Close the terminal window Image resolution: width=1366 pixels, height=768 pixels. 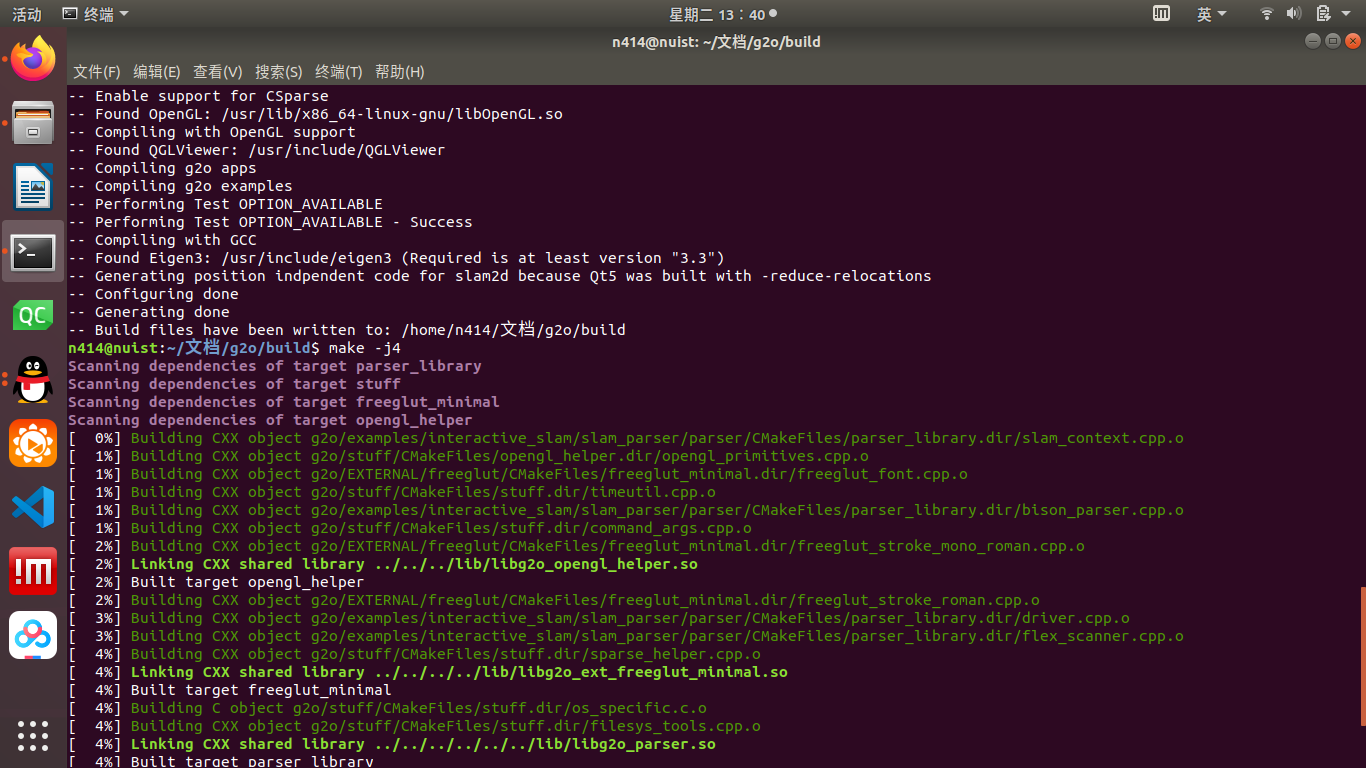click(1353, 41)
